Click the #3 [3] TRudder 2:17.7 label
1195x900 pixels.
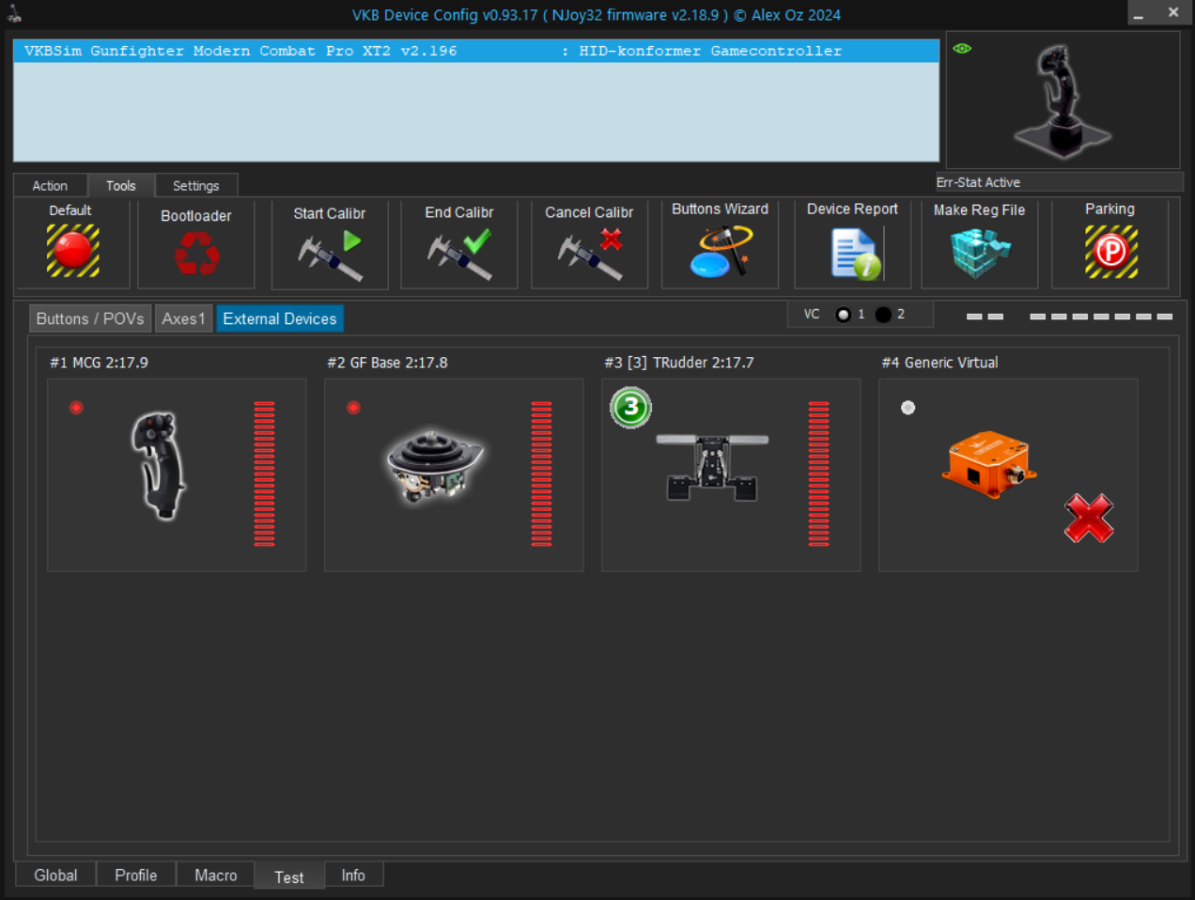679,363
